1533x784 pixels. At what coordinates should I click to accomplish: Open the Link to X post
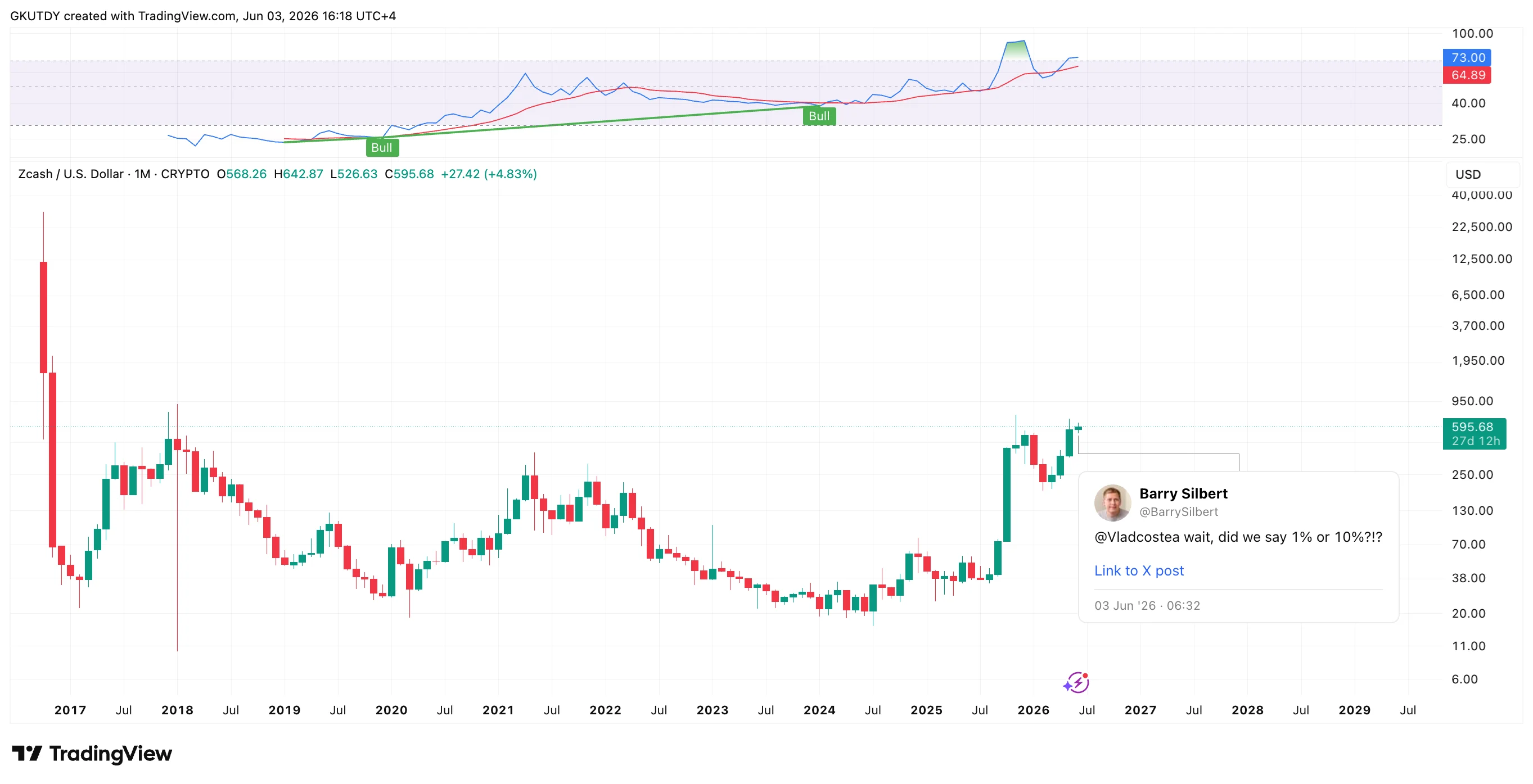click(1138, 570)
